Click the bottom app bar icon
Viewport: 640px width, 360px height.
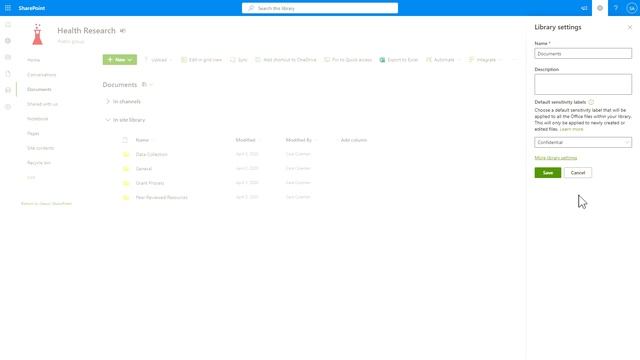pos(8,107)
